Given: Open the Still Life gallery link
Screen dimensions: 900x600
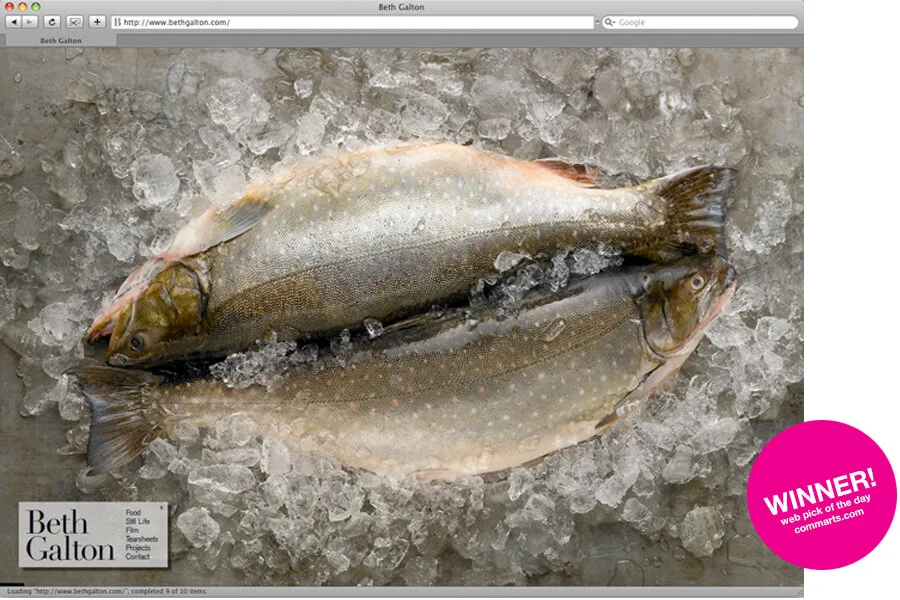Looking at the screenshot, I should point(138,521).
